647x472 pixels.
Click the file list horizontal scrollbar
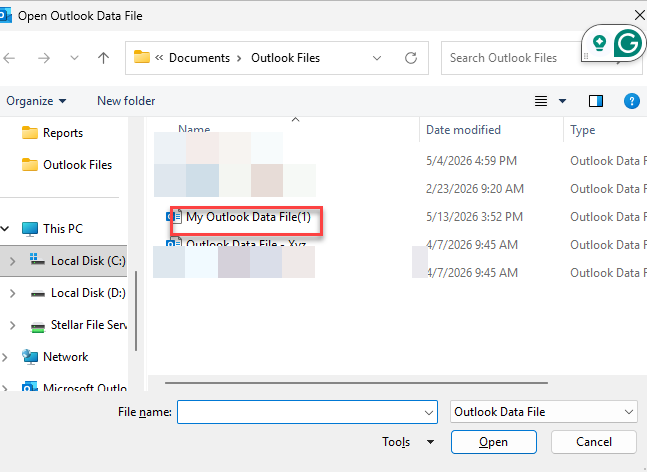(x=356, y=383)
